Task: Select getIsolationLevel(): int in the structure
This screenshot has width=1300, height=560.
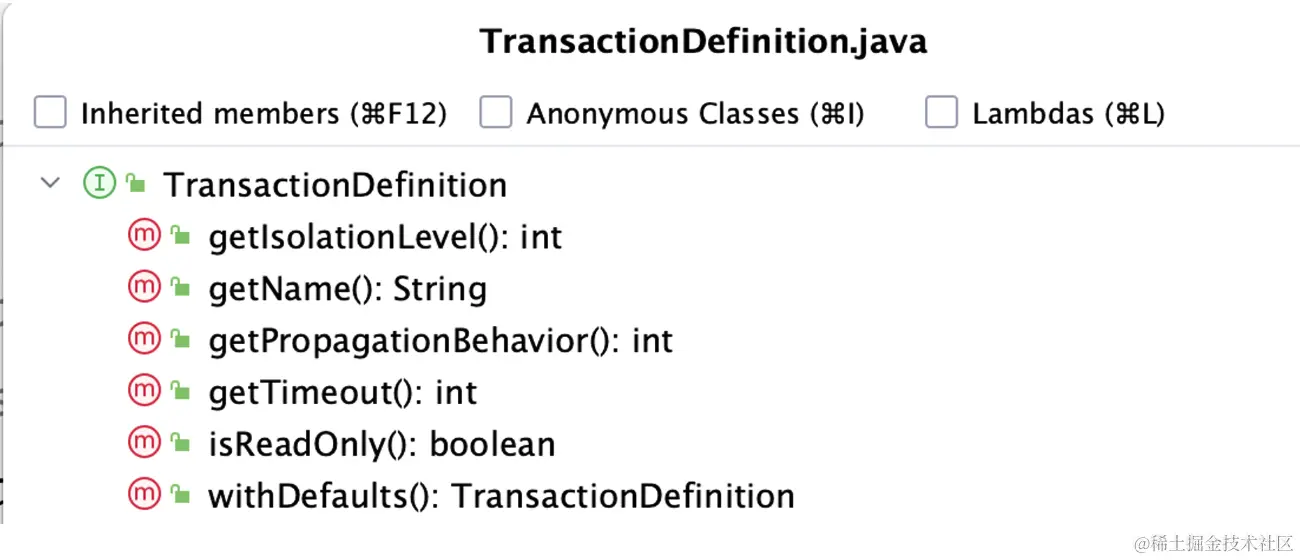Action: point(385,237)
